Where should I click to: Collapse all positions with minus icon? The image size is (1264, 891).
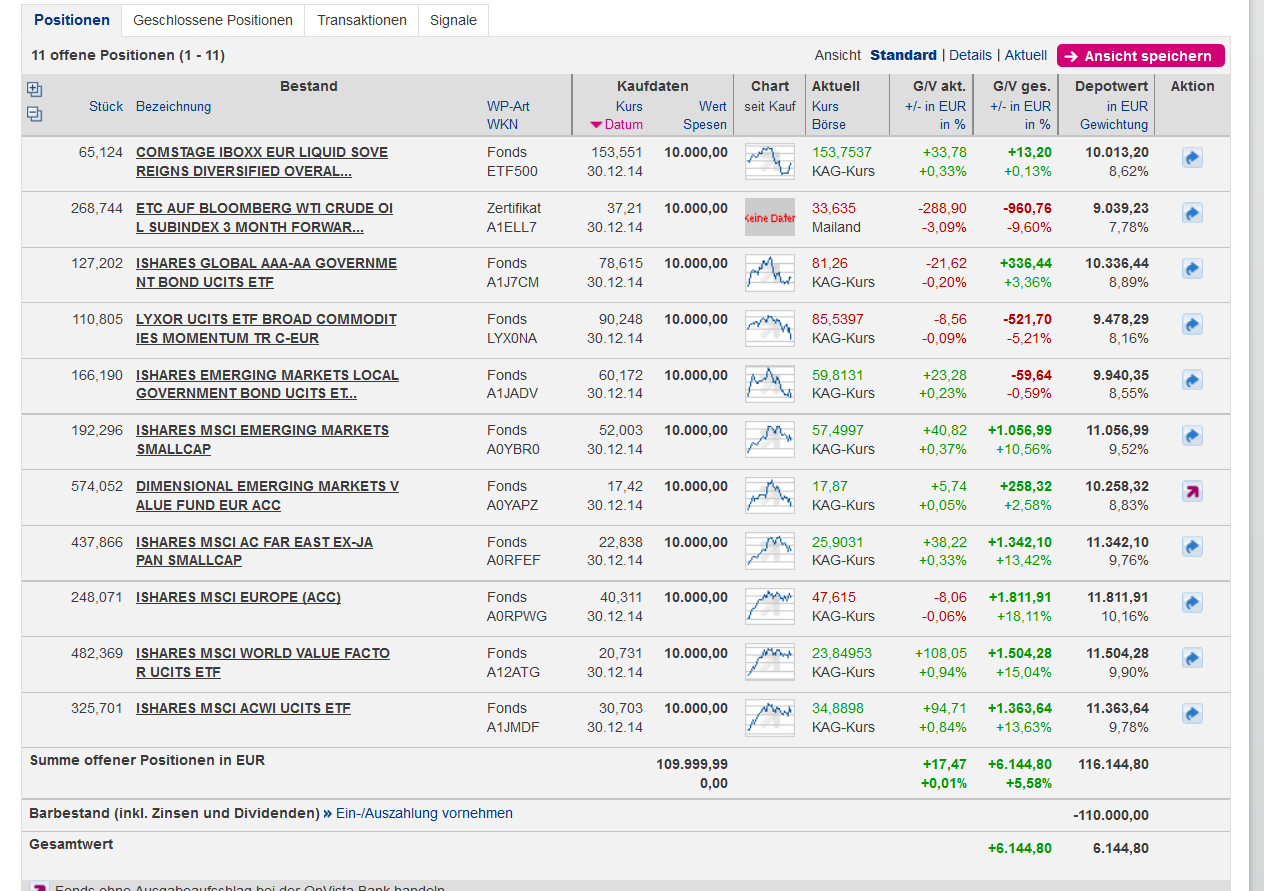click(35, 114)
